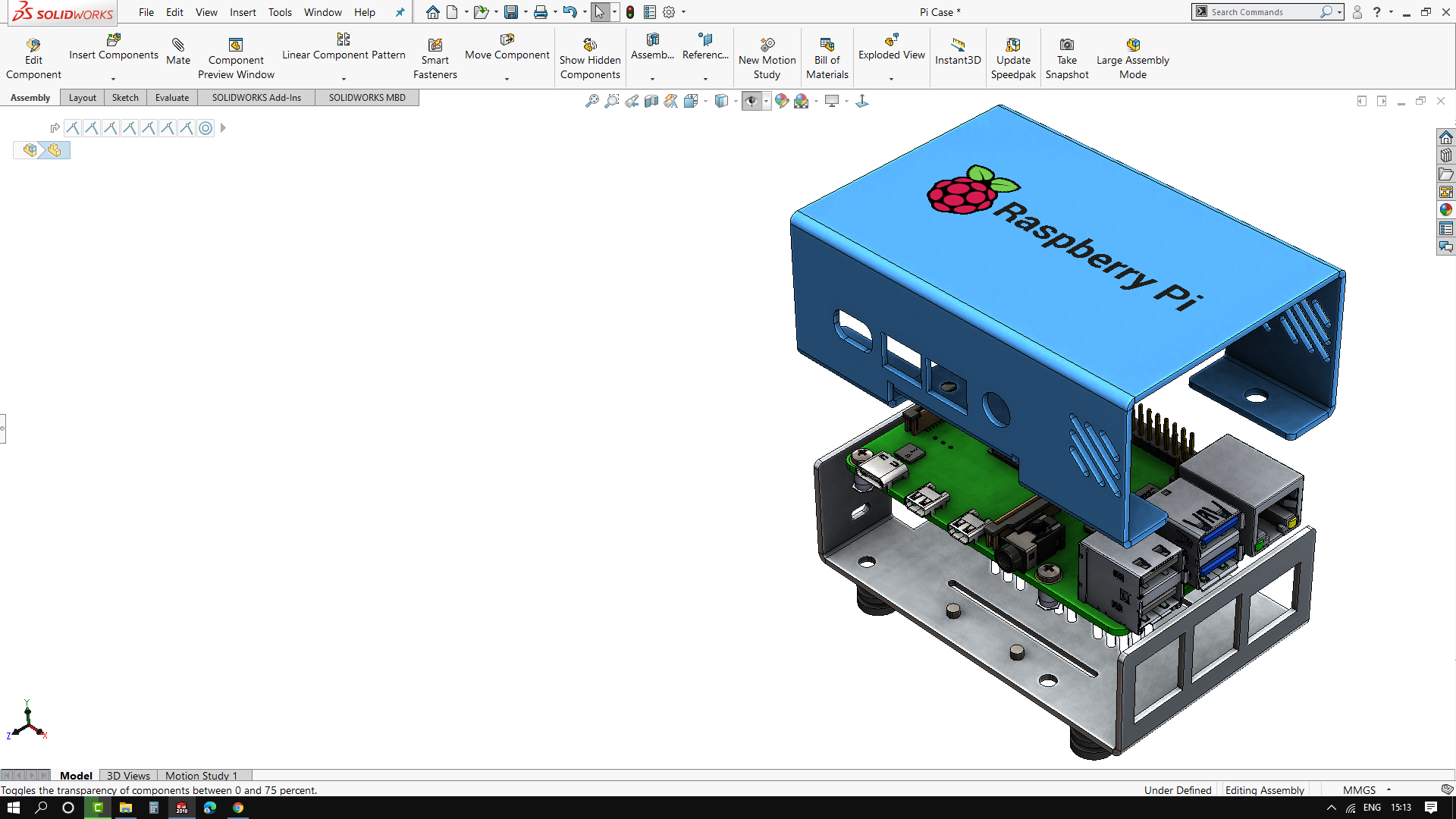
Task: Click the New document icon
Action: coord(453,12)
